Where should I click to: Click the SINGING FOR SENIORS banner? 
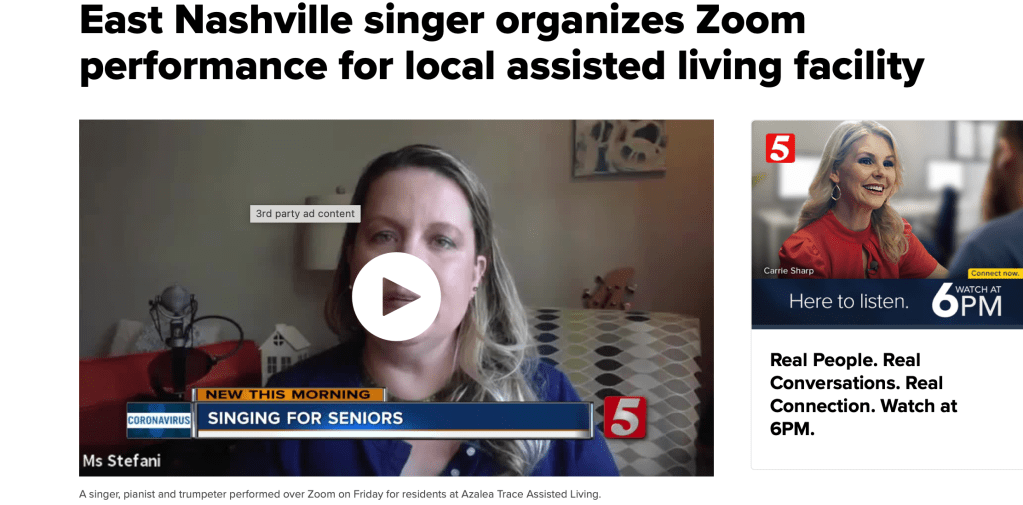point(393,418)
